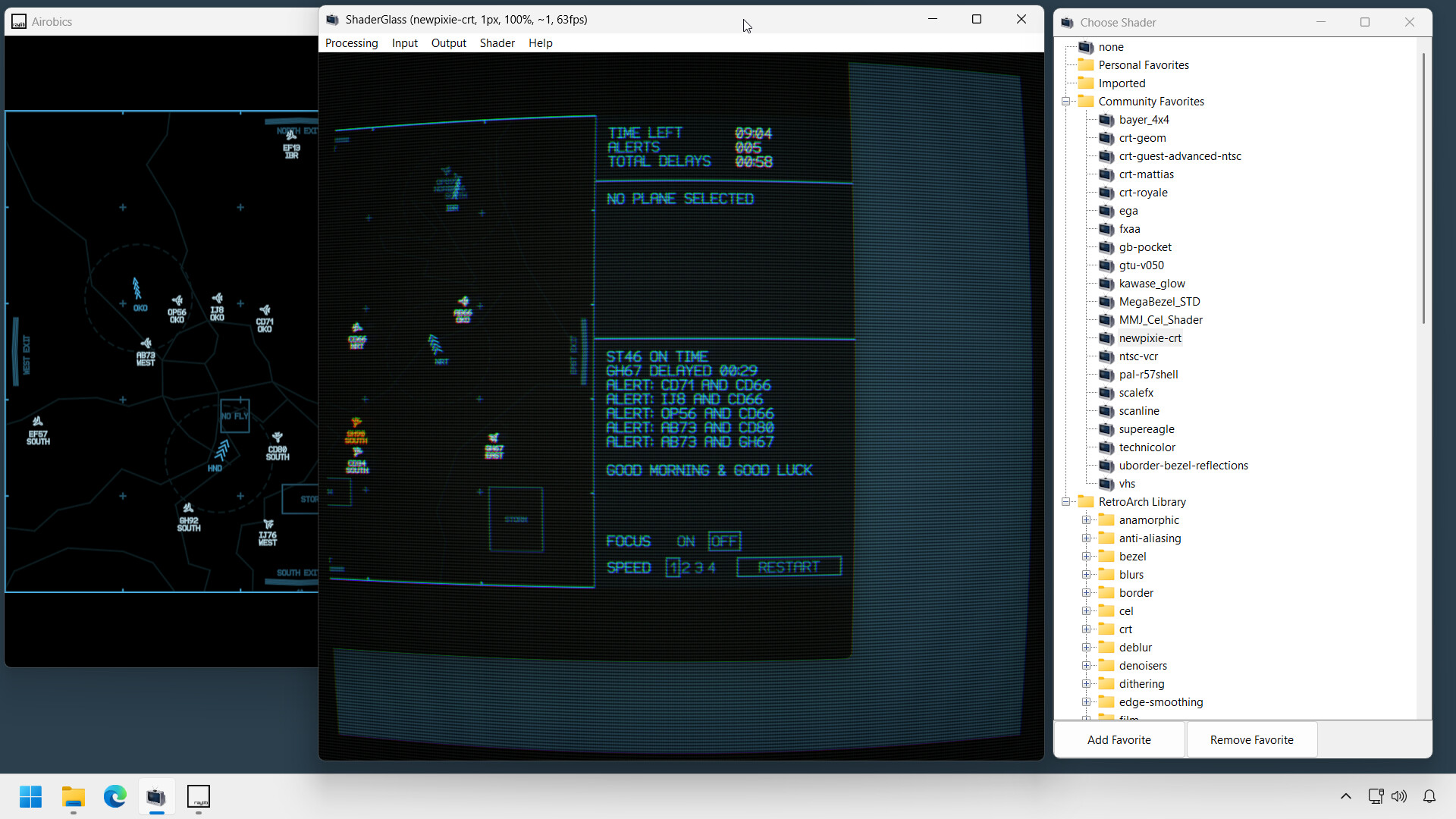Open the Input menu in ShaderGlass

click(x=404, y=42)
